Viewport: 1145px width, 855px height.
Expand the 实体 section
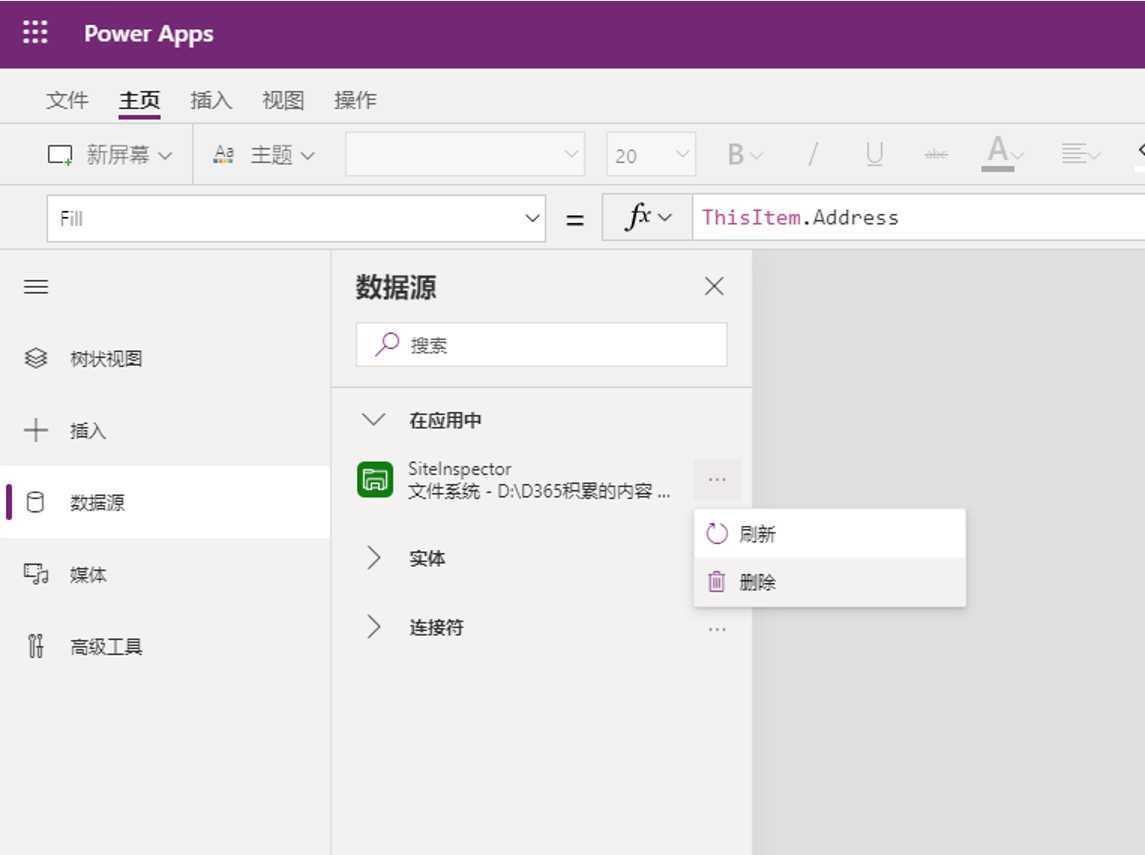373,558
